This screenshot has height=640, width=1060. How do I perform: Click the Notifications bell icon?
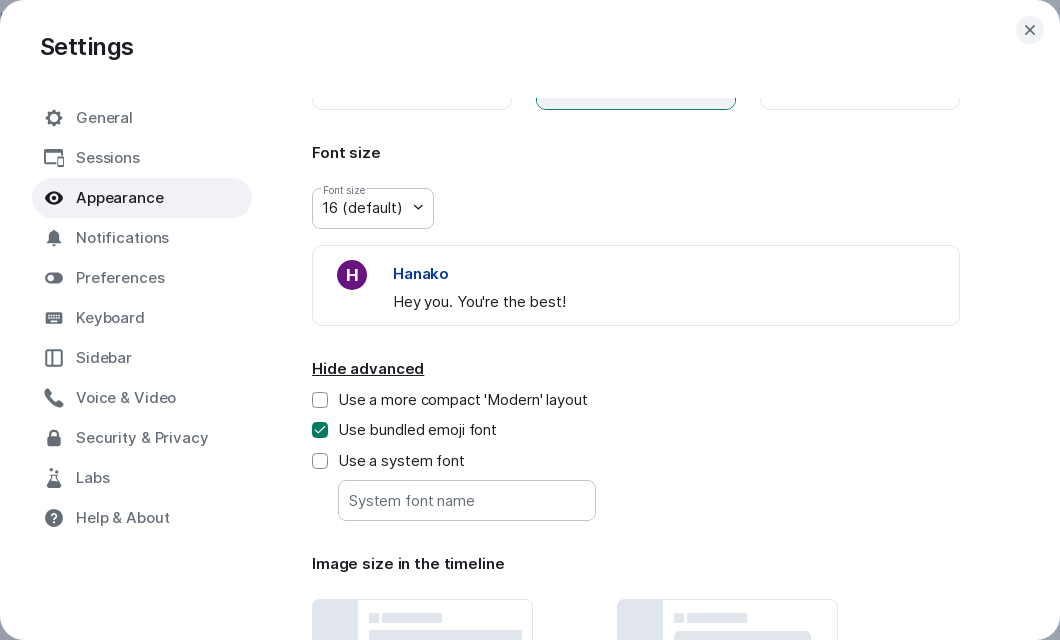pyautogui.click(x=54, y=238)
